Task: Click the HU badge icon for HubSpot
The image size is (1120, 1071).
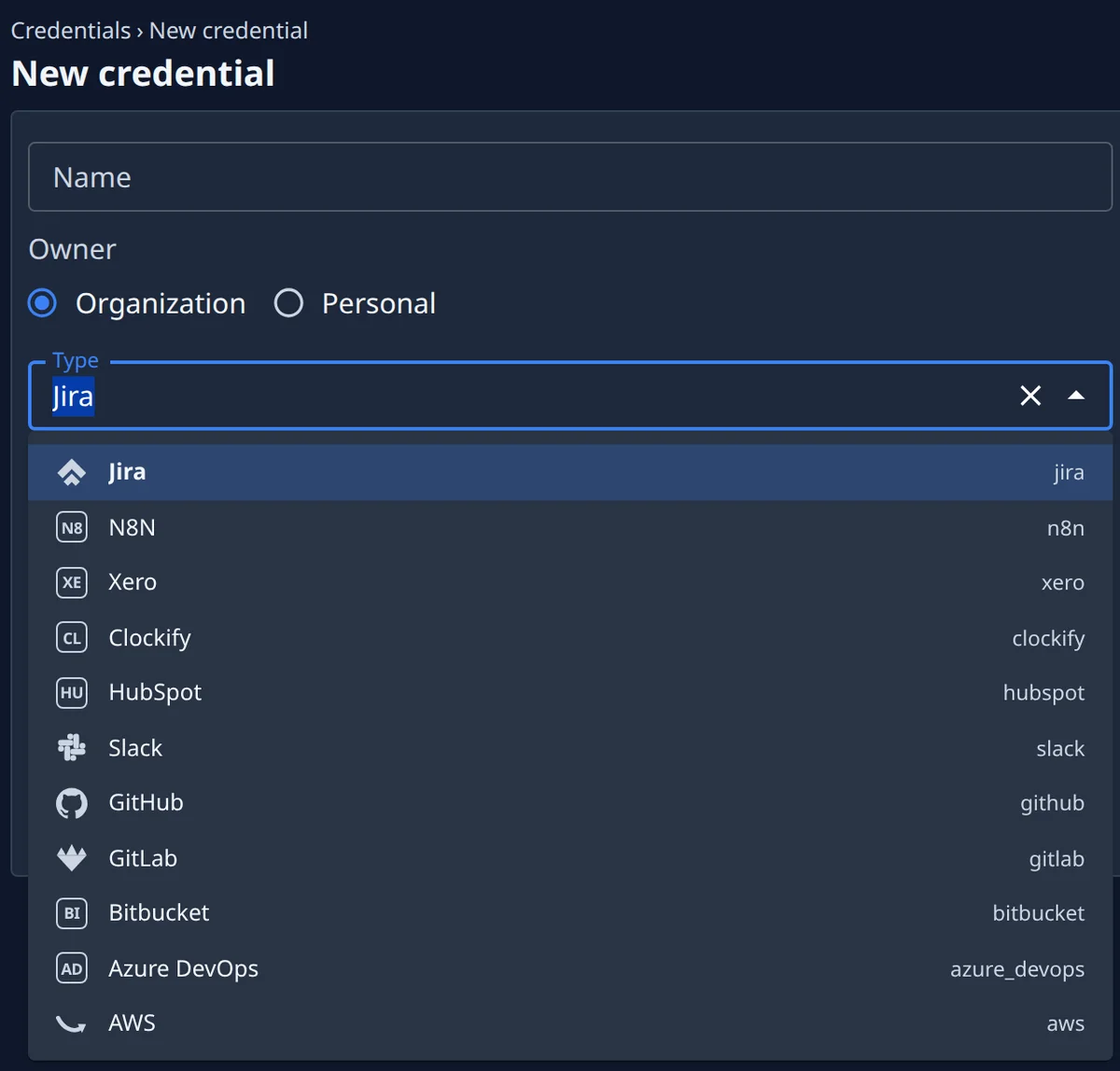Action: (x=72, y=692)
